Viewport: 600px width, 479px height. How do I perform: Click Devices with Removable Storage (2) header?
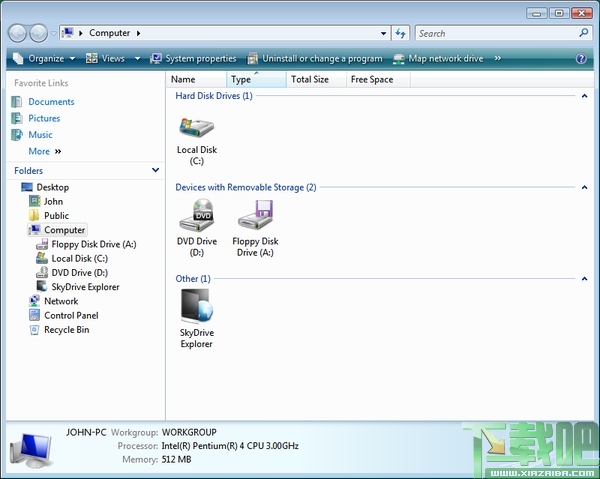pos(246,187)
